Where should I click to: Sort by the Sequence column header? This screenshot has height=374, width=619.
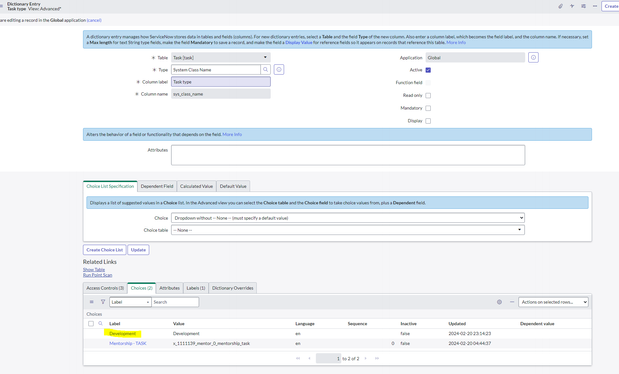[357, 323]
